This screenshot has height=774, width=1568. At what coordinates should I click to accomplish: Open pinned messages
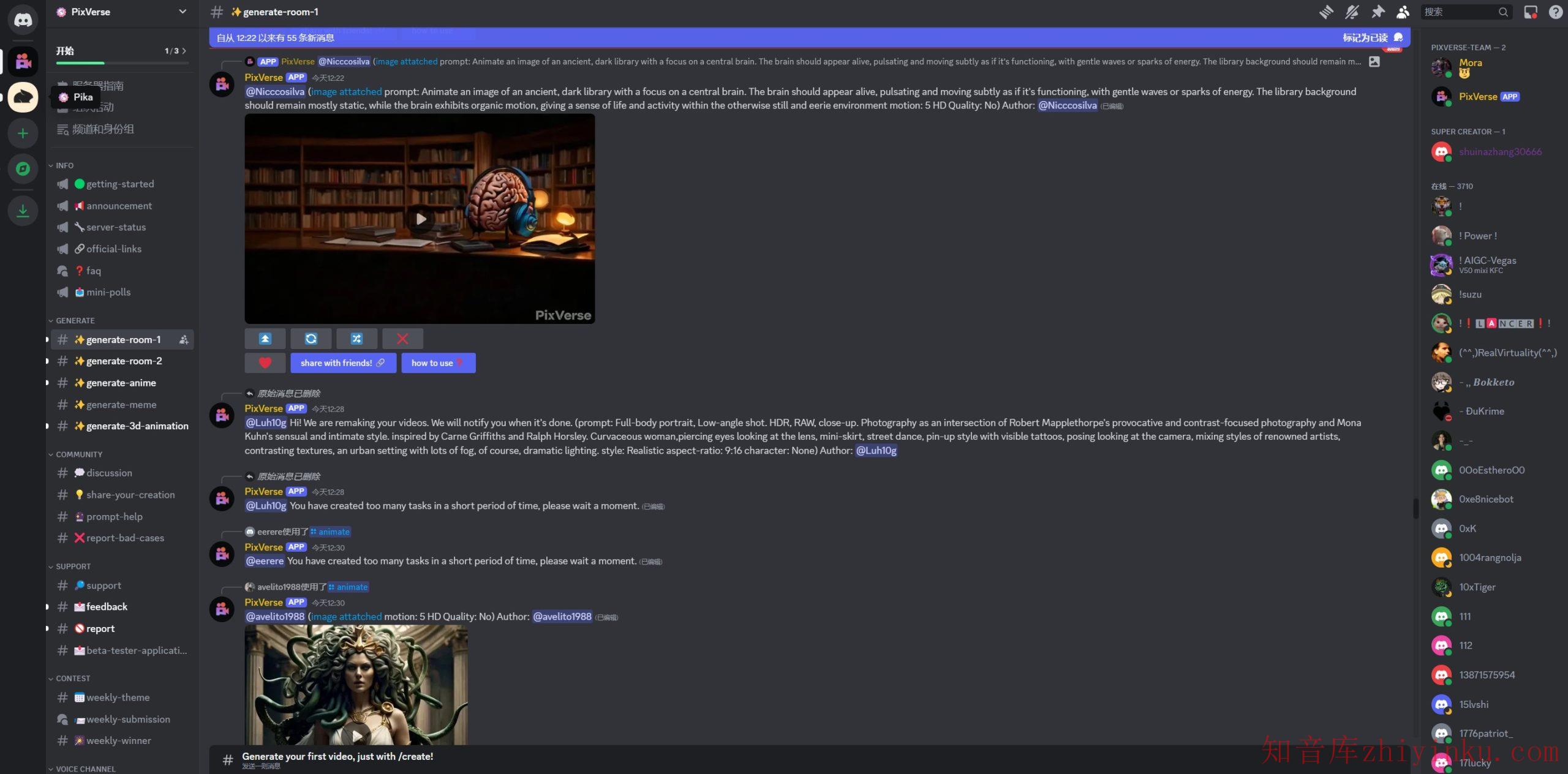coord(1378,12)
